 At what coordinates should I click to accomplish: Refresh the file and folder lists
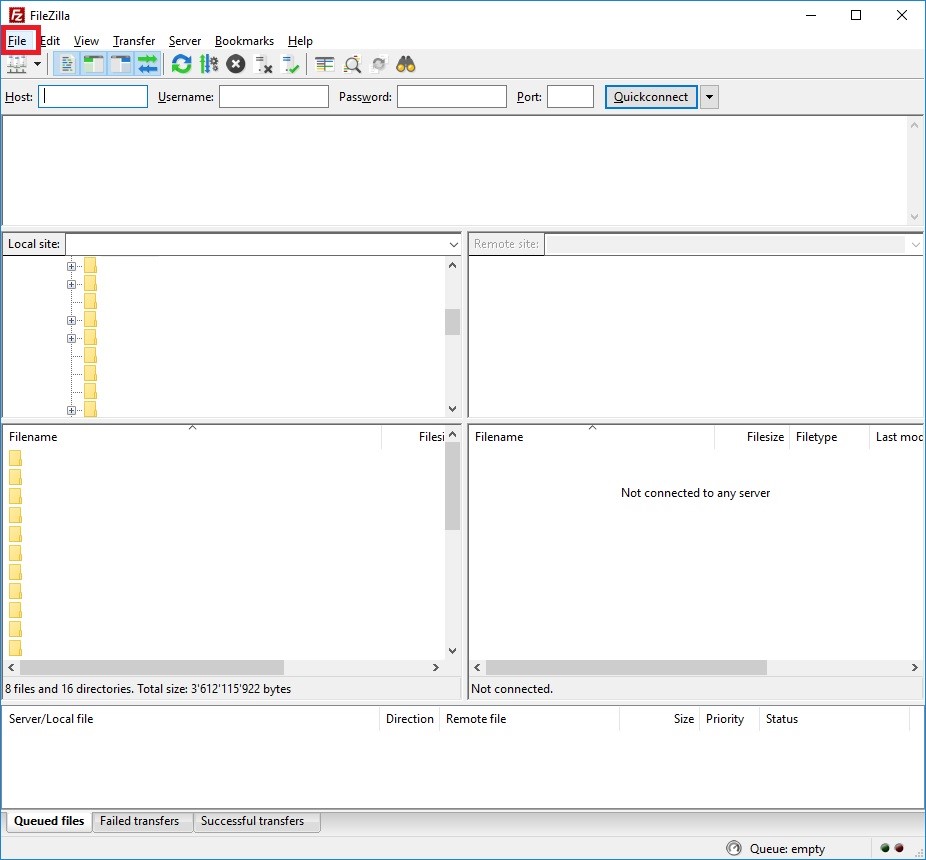(x=181, y=64)
